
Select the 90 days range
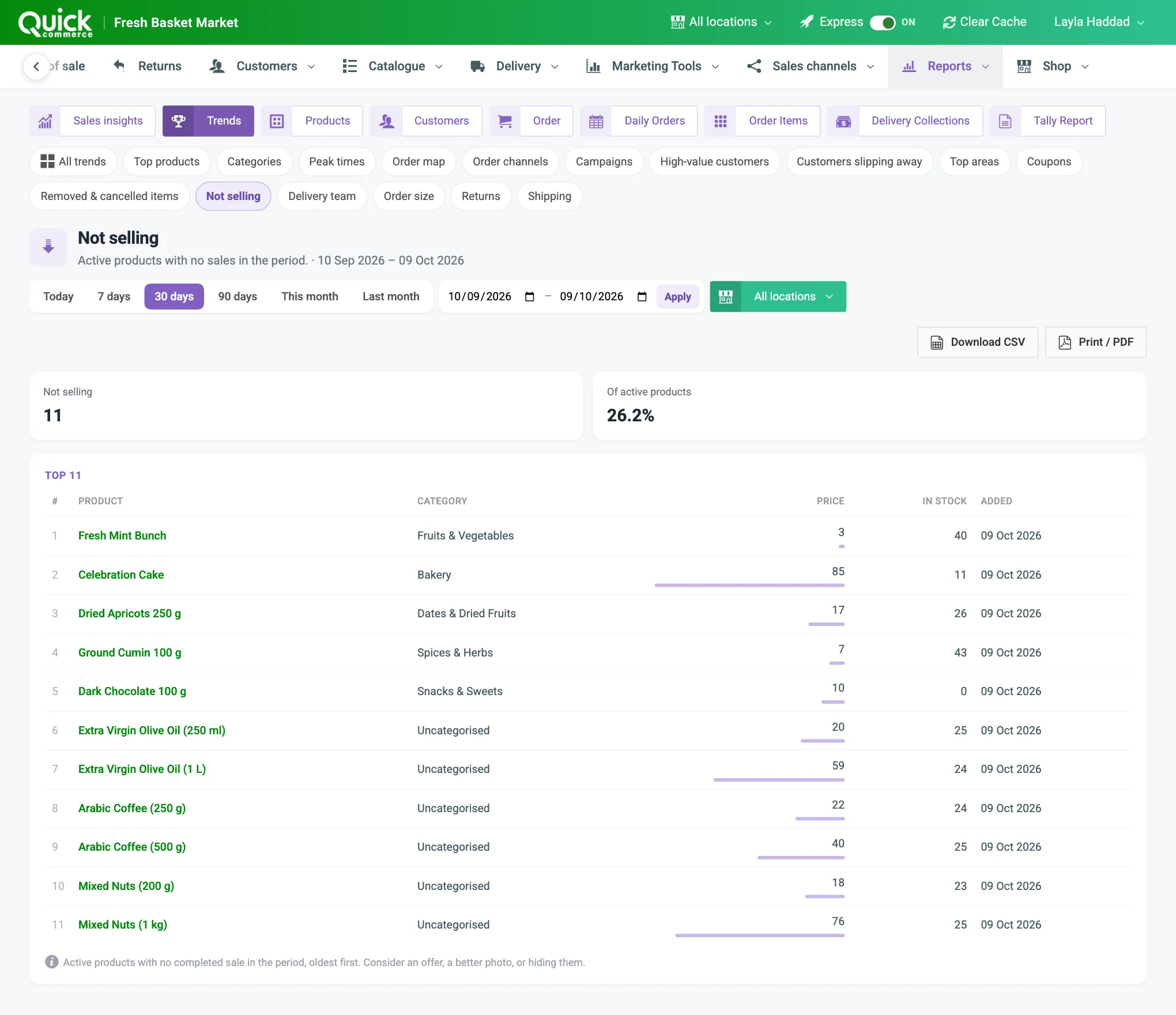click(238, 297)
